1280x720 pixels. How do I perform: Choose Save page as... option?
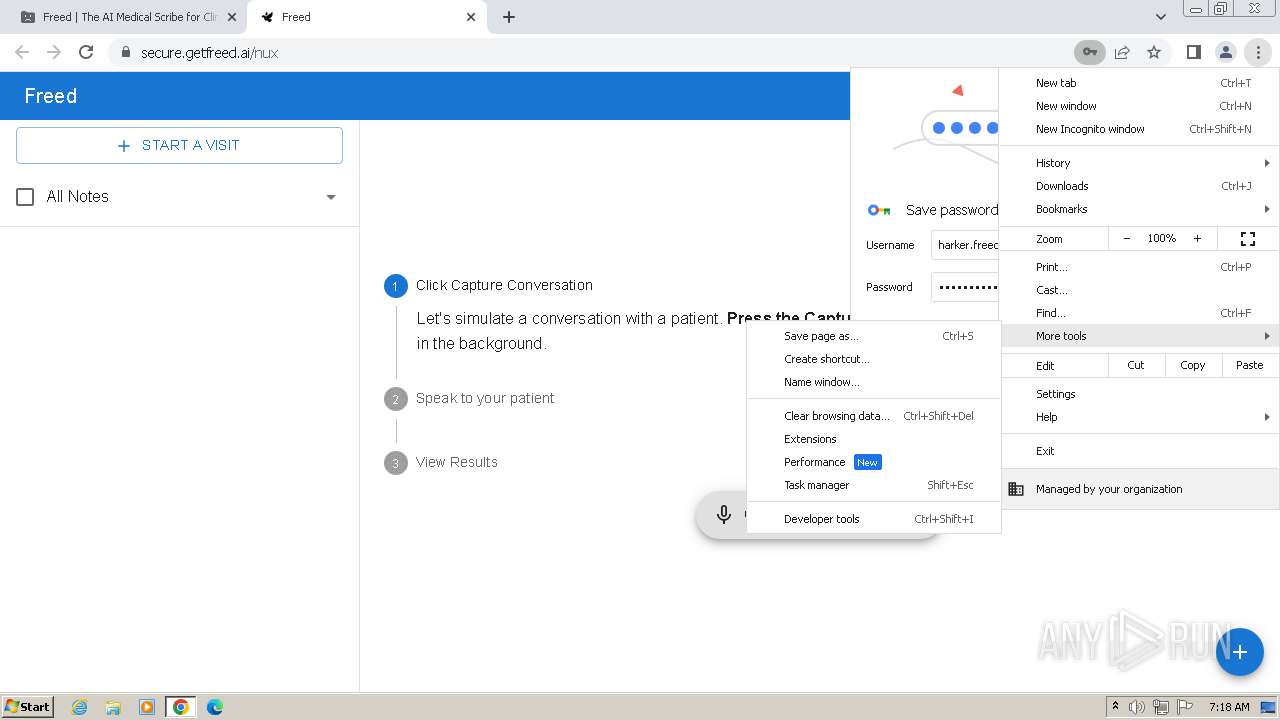coord(873,336)
